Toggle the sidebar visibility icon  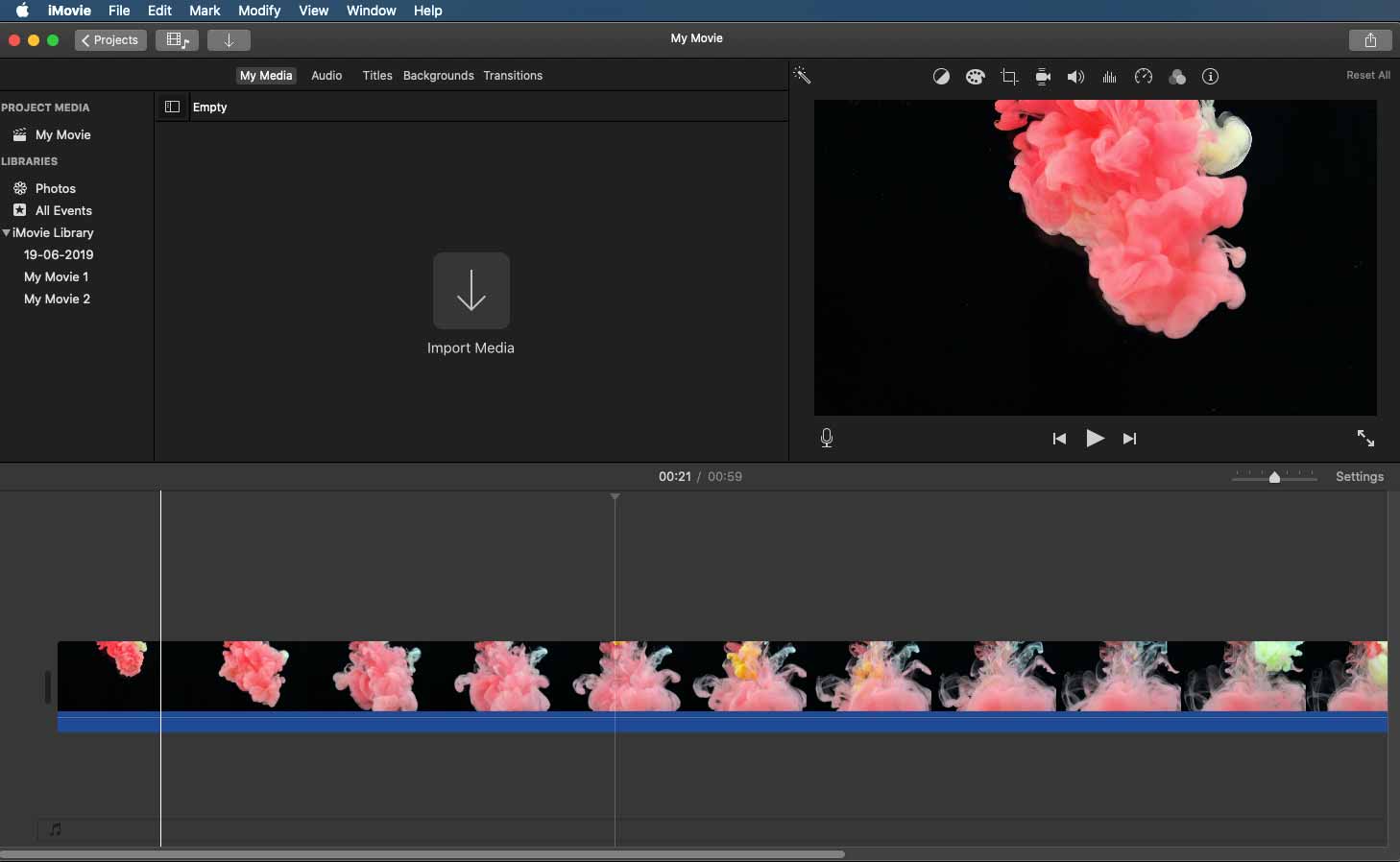(173, 107)
